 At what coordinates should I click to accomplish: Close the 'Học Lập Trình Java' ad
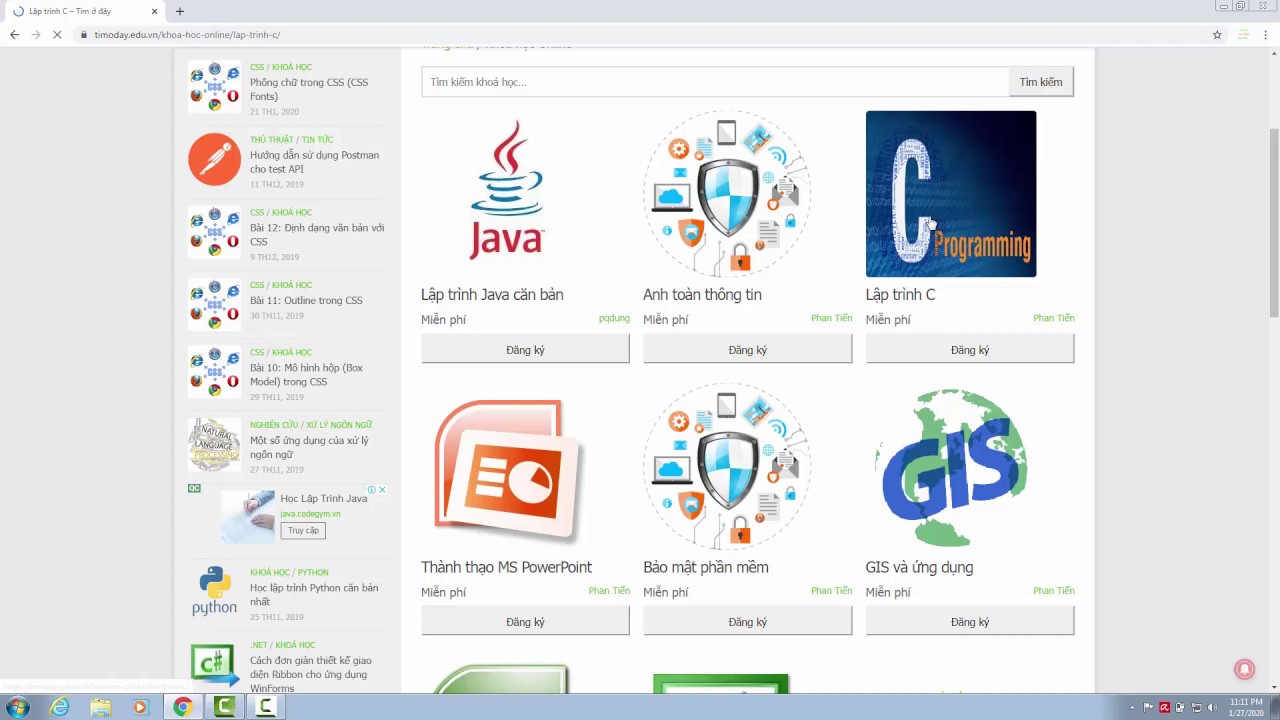[x=382, y=490]
